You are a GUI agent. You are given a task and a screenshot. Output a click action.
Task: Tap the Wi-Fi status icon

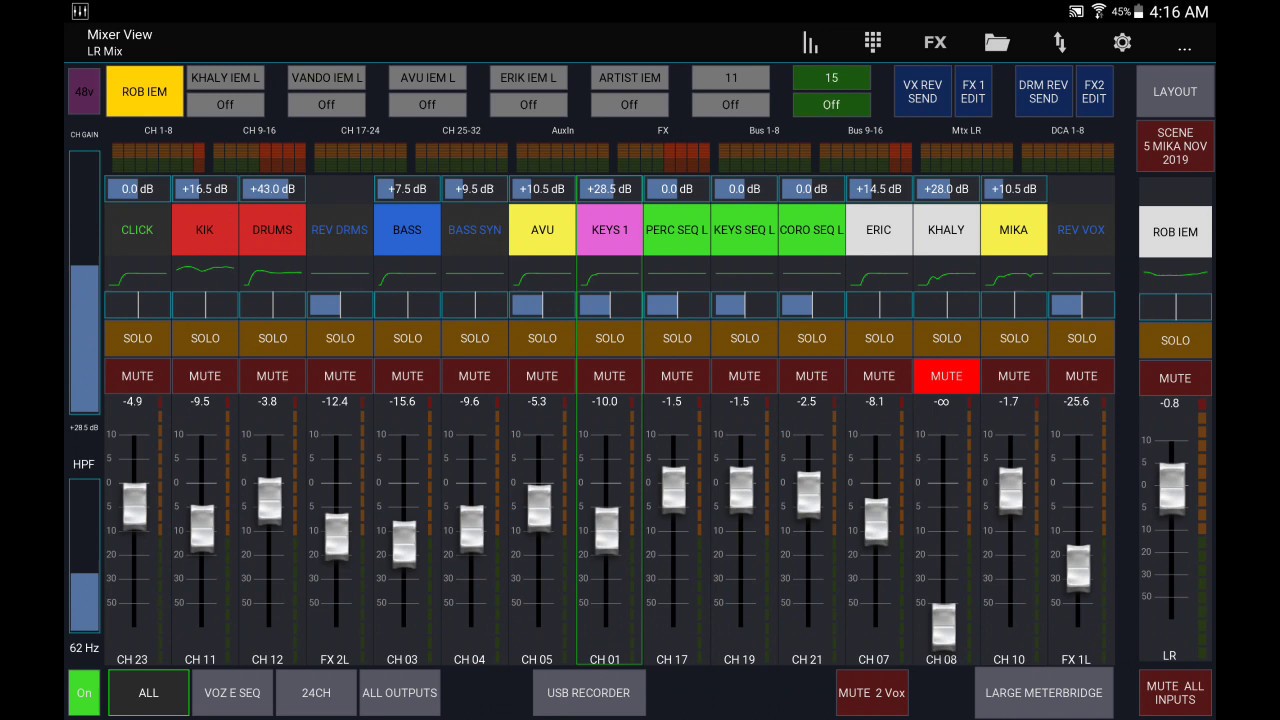(x=1099, y=12)
